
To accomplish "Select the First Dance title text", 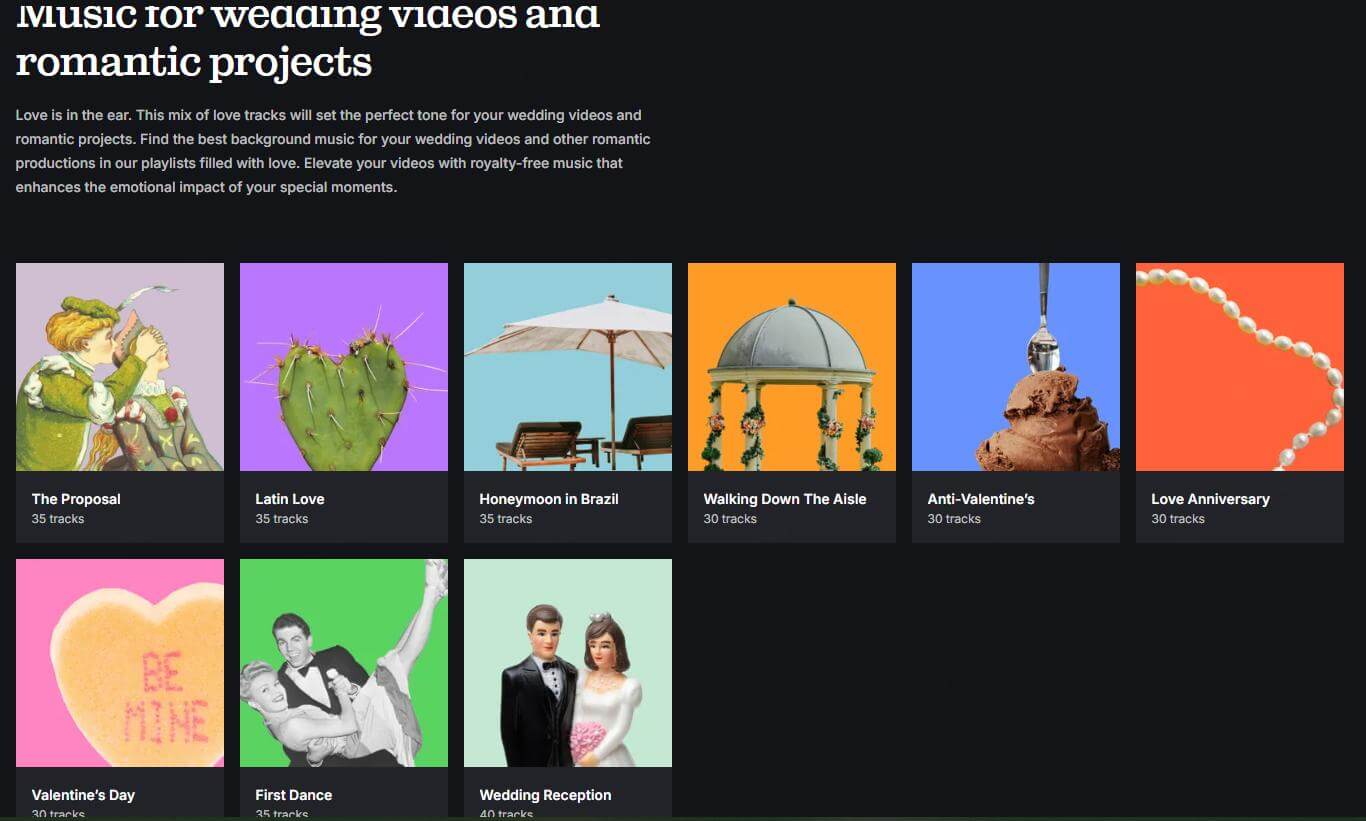I will click(x=294, y=795).
